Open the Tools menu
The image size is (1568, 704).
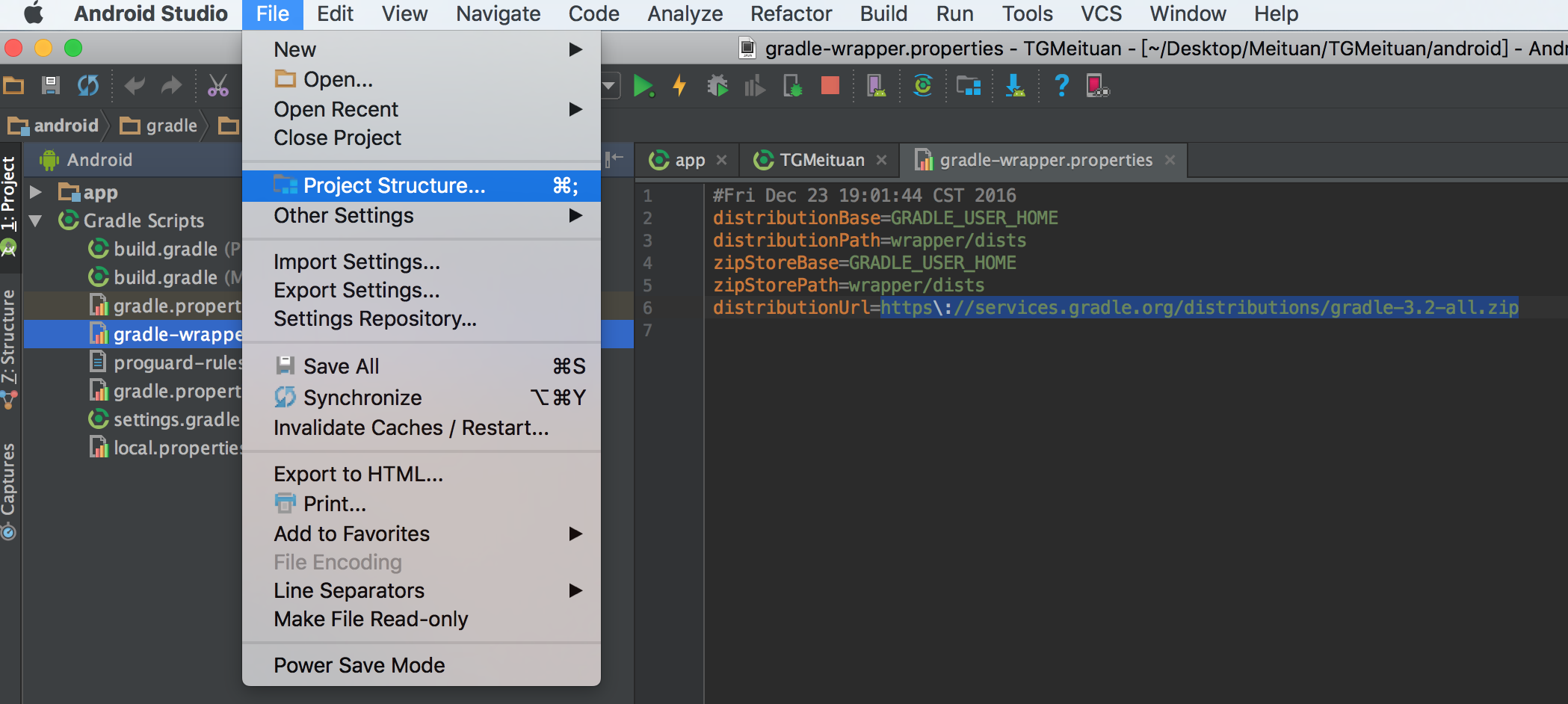[x=1027, y=13]
